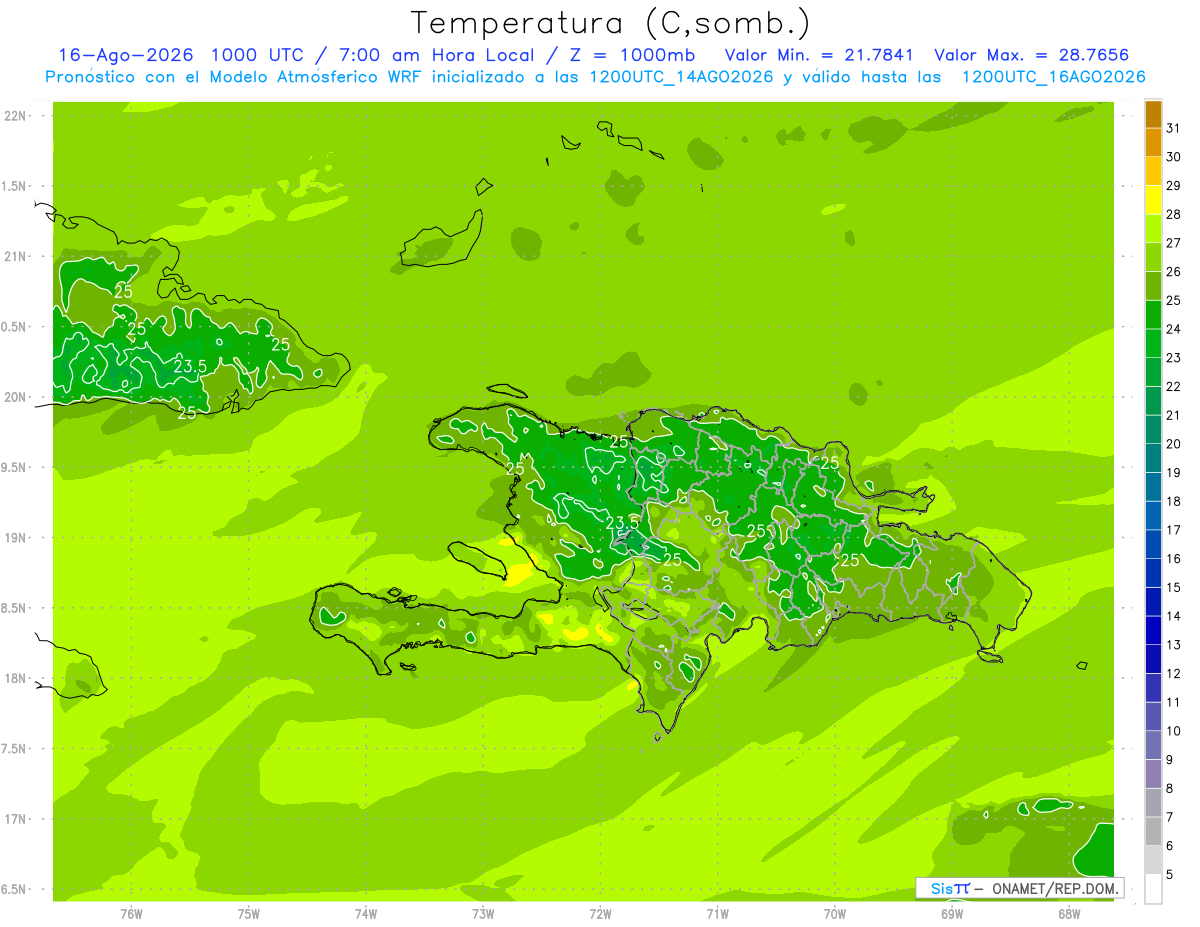Click the "76W" longitude label

coord(131,914)
